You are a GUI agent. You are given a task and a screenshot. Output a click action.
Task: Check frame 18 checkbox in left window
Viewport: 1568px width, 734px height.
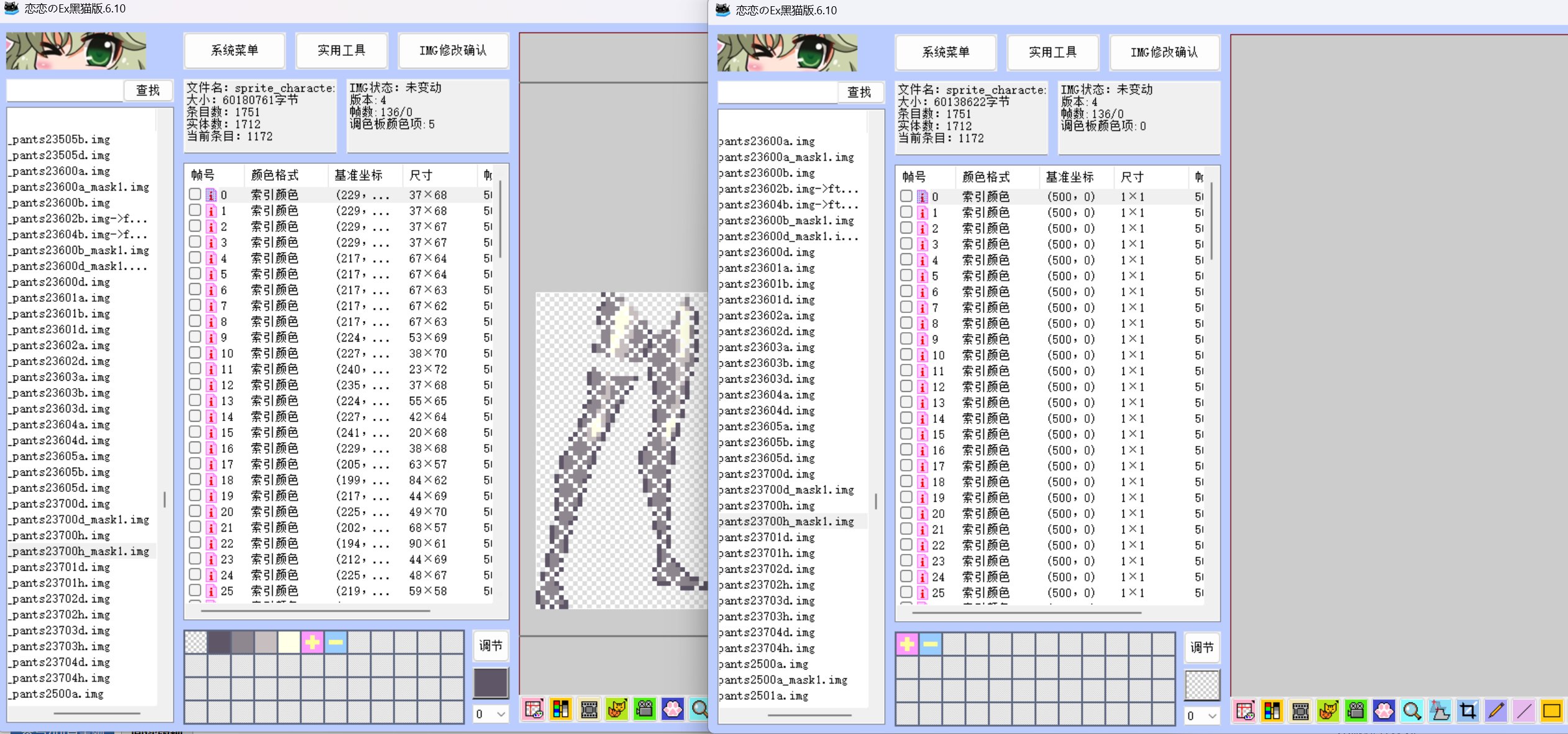(x=195, y=479)
